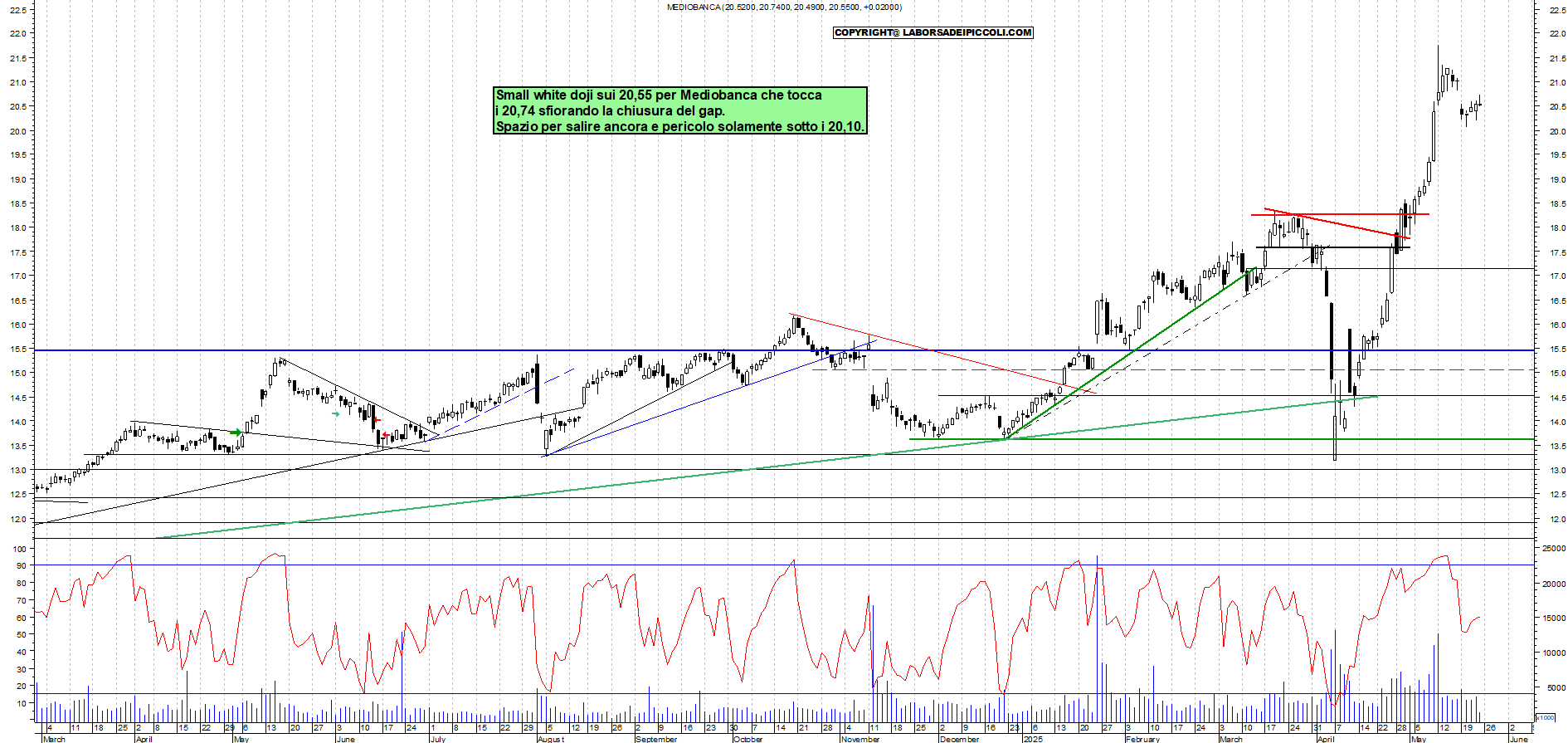The image size is (1568, 743).
Task: Open the COPYRIGHT LABORSADEIPICCOLI.COM link
Action: click(x=933, y=32)
